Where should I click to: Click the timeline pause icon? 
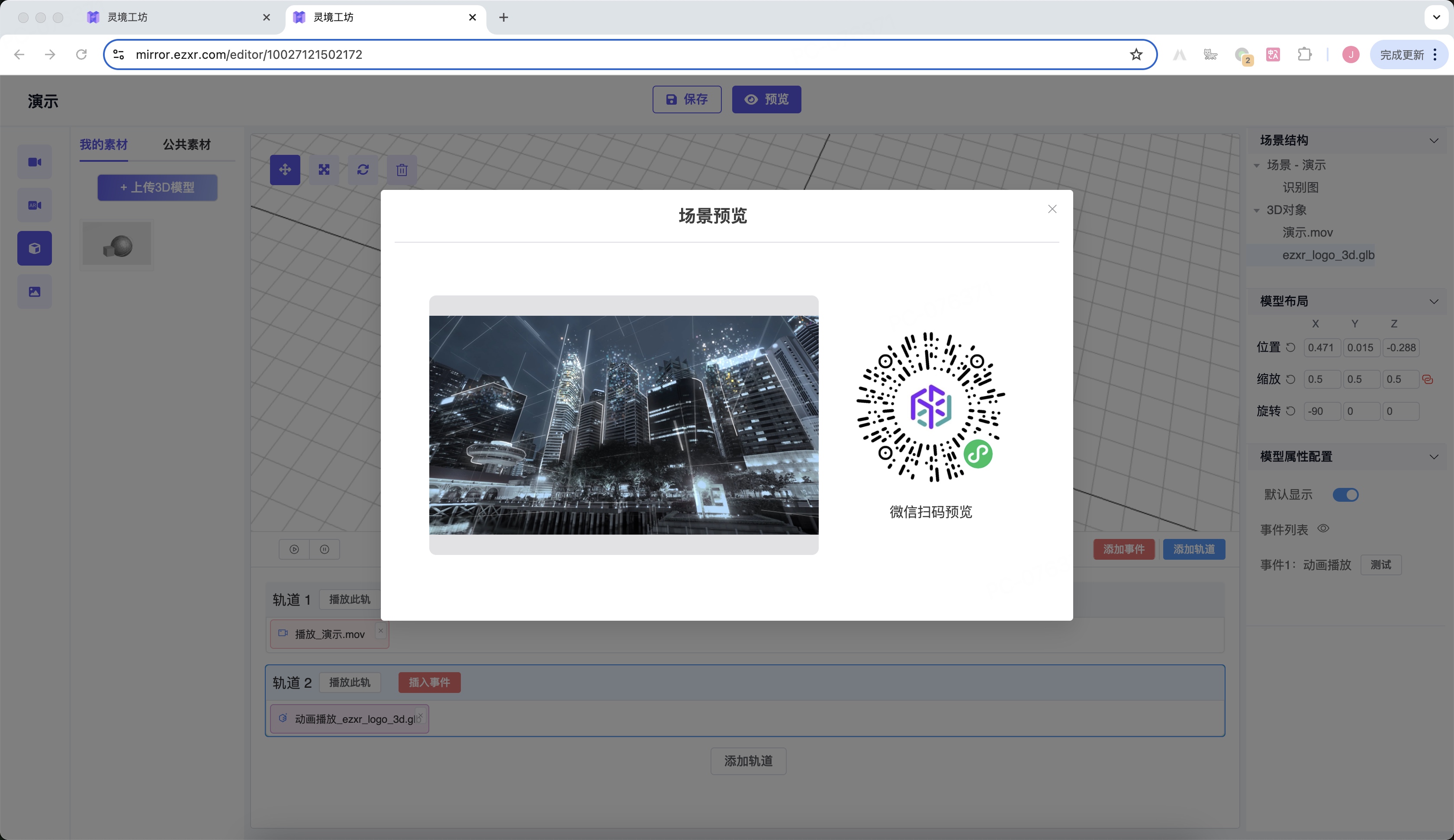click(325, 549)
